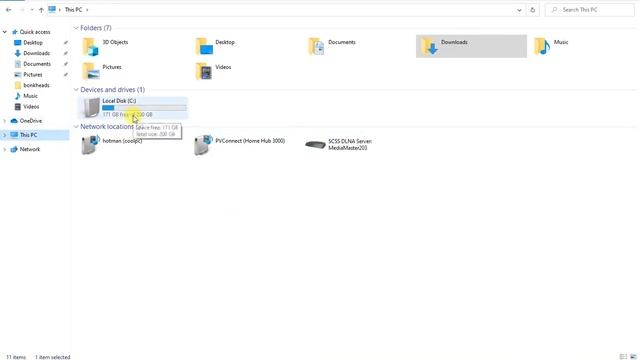Open Downloads under Quick access
Viewport: 640px width, 360px height.
click(x=36, y=53)
